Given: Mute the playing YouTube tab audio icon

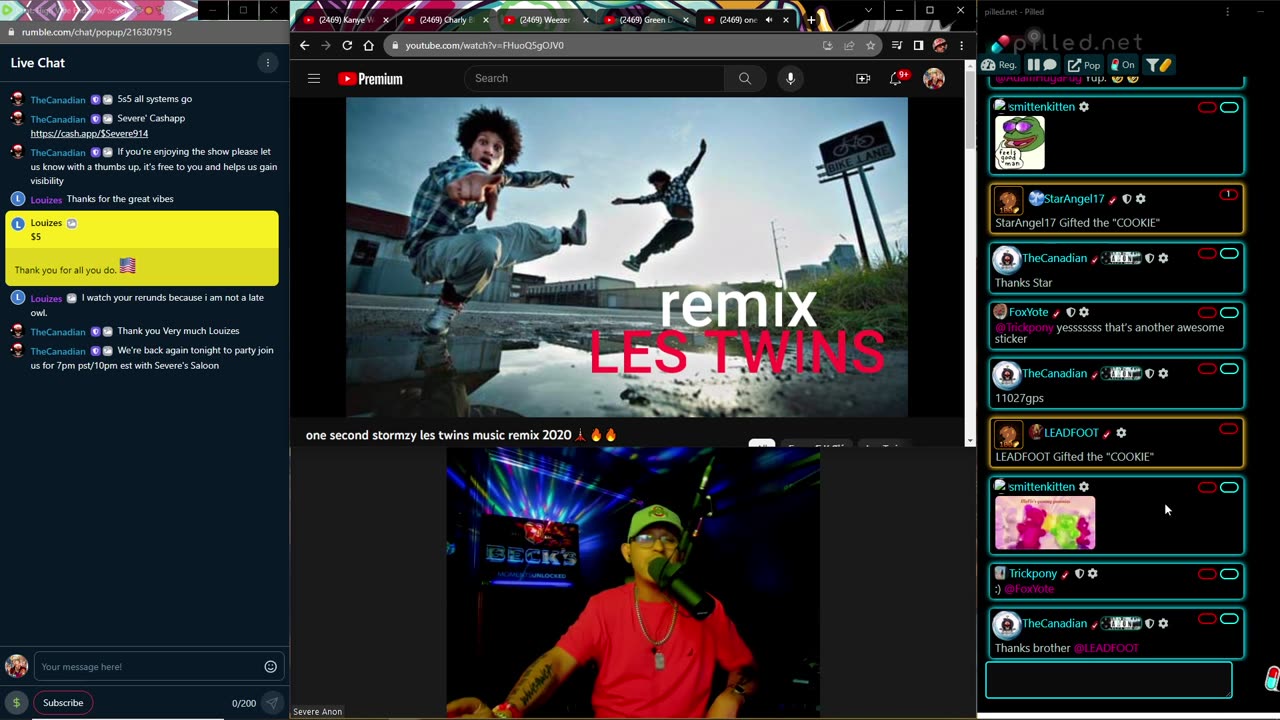Looking at the screenshot, I should (769, 20).
